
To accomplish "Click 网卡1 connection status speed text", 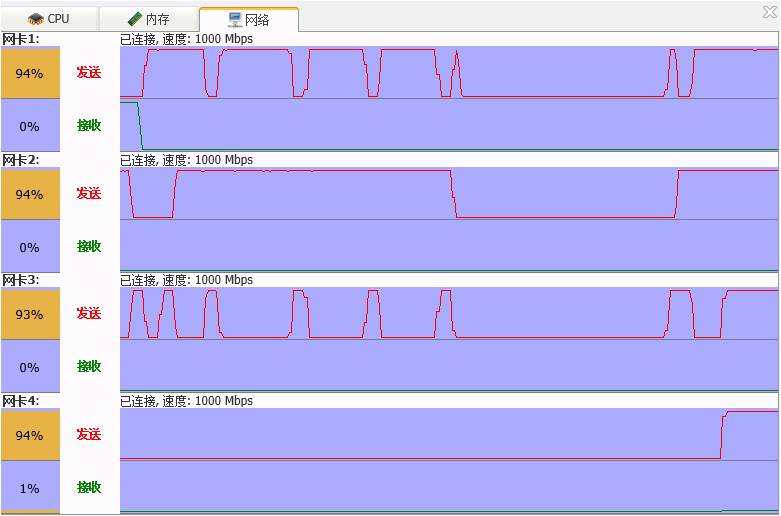I will (187, 39).
